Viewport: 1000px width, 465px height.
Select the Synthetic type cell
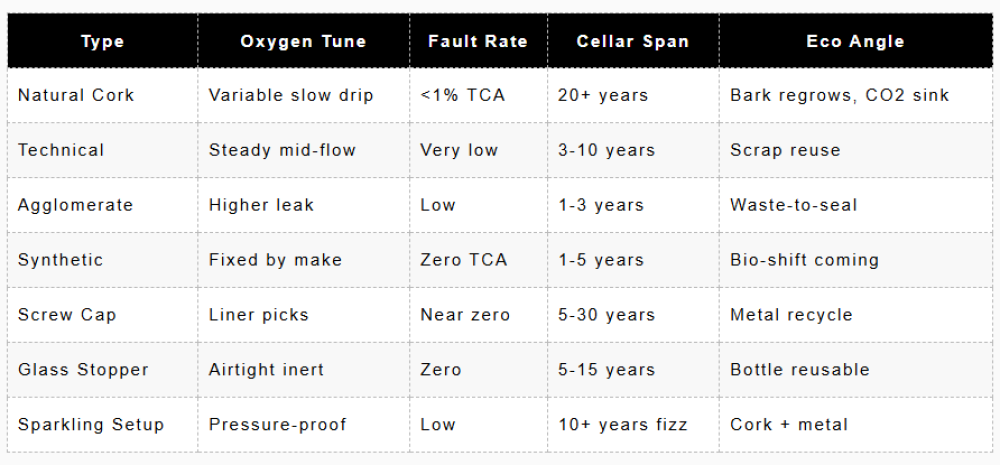[61, 260]
